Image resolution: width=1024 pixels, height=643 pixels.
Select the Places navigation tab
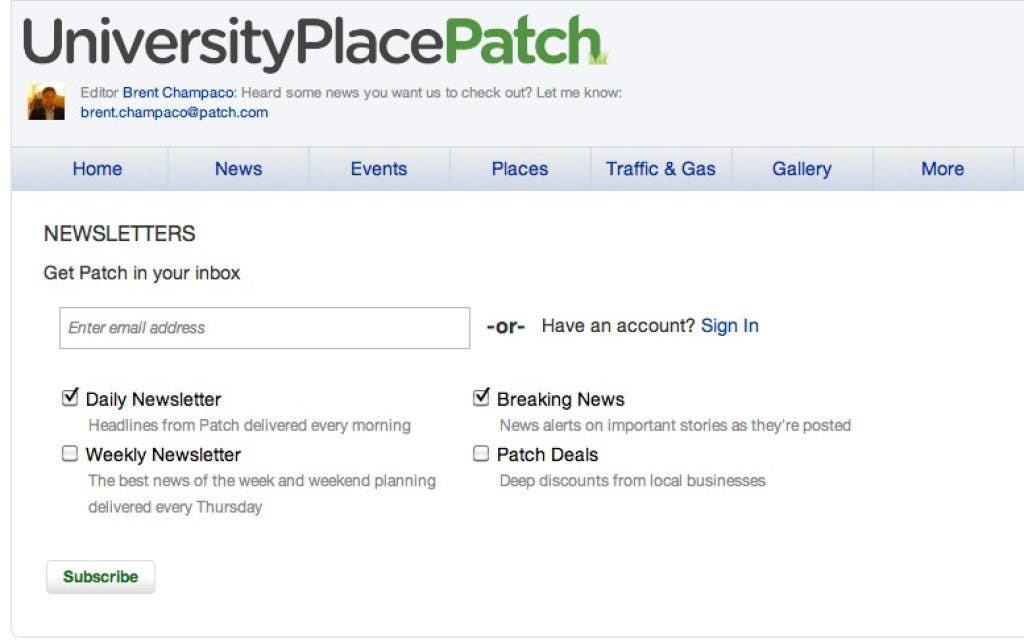(520, 169)
